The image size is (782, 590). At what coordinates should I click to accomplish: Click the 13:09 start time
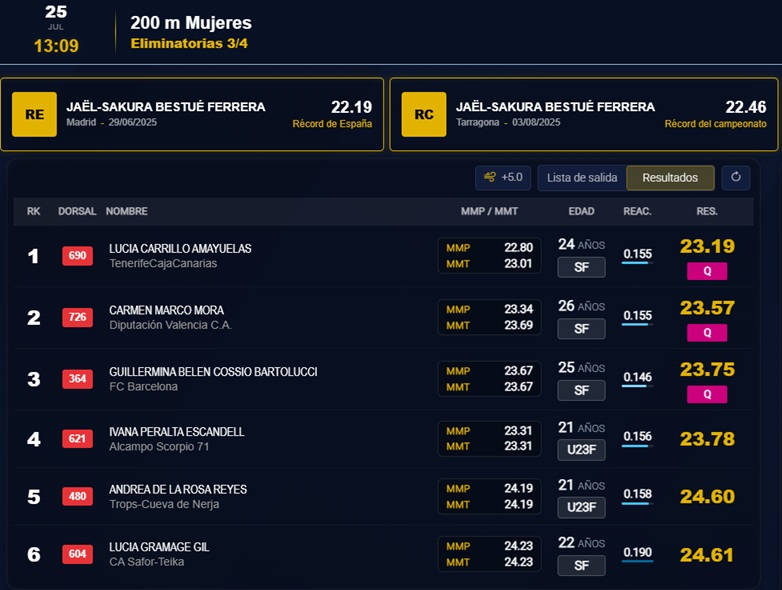pos(56,46)
